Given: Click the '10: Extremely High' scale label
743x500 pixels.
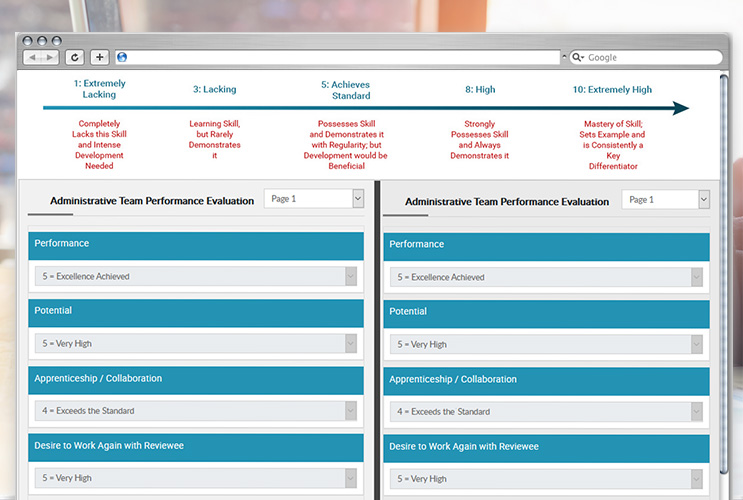Looking at the screenshot, I should click(x=612, y=89).
